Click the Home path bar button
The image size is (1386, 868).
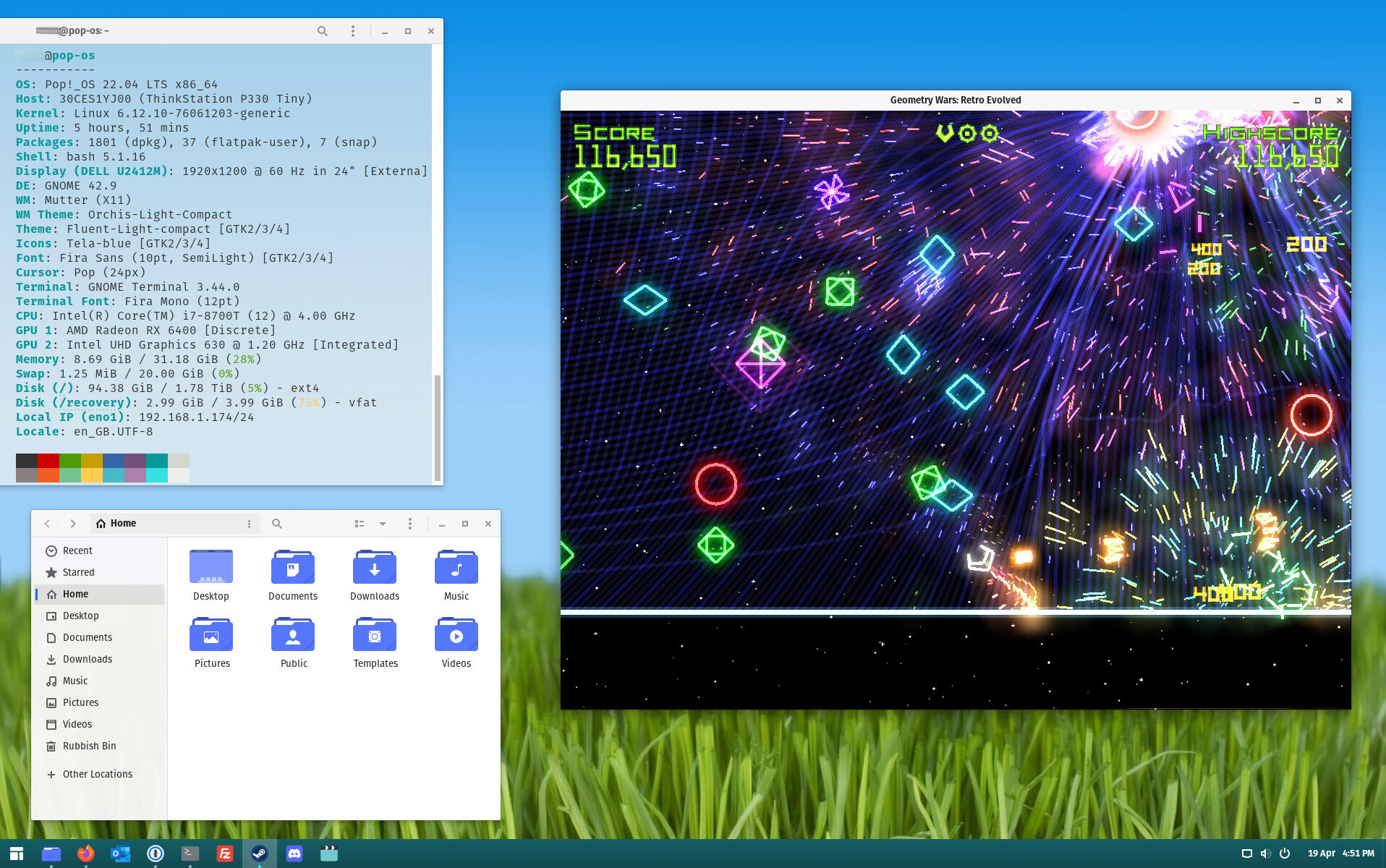tap(116, 524)
